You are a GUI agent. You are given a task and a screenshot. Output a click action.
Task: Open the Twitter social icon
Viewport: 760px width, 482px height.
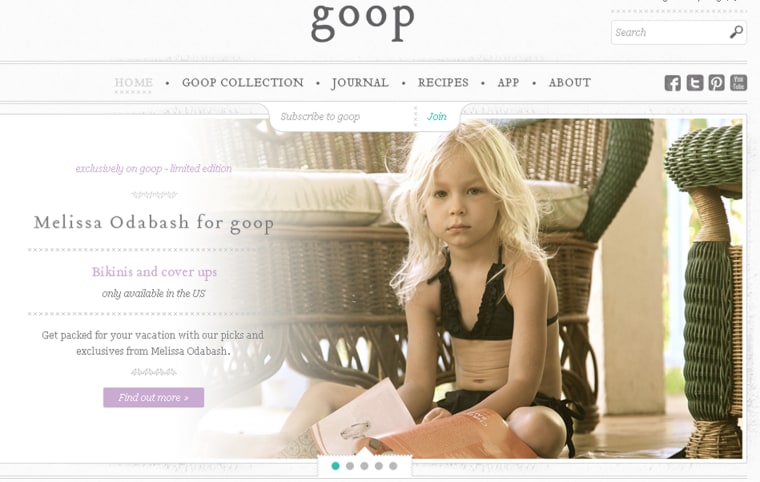(695, 83)
